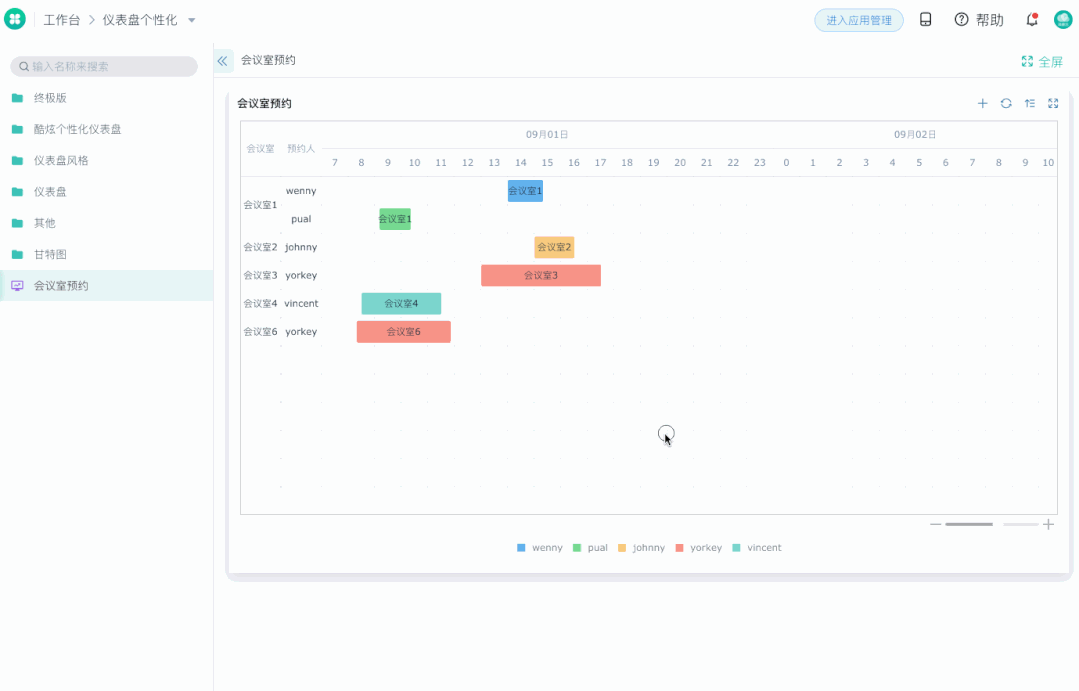
Task: Click the help question mark icon
Action: 961,19
